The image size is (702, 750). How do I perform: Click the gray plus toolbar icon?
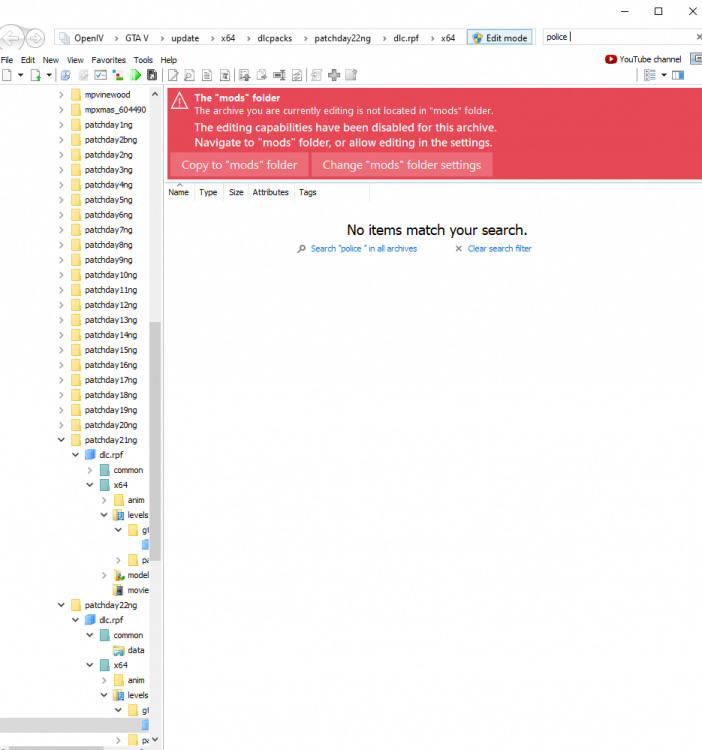334,75
